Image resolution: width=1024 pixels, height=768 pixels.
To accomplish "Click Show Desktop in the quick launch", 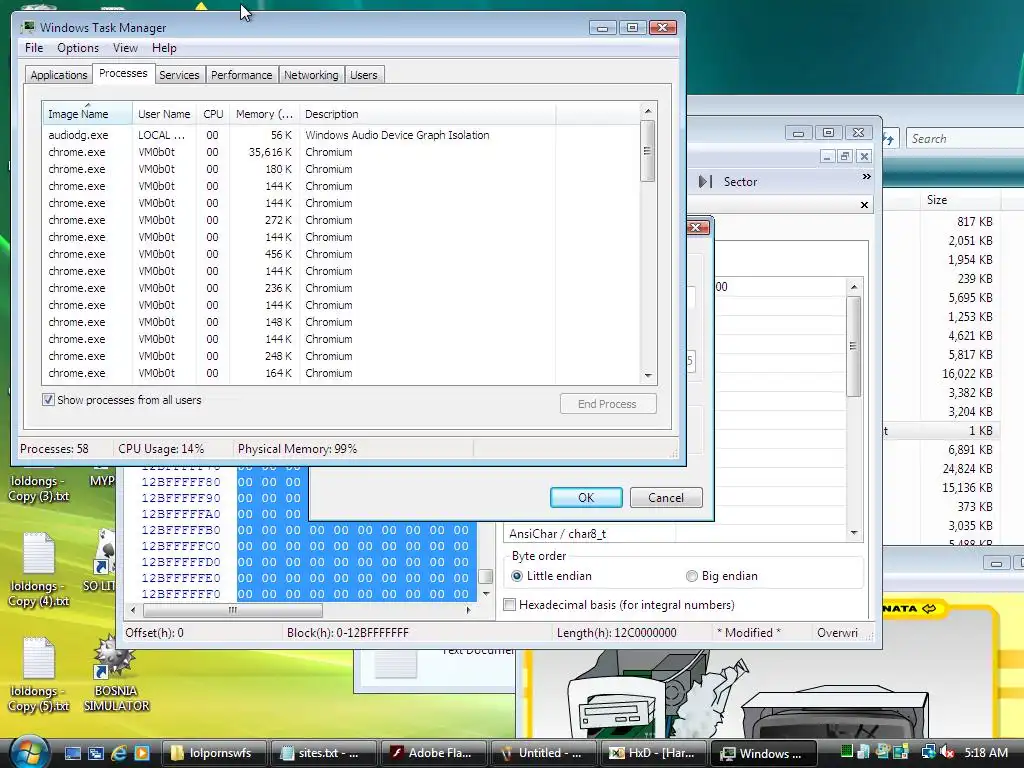I will tap(73, 753).
